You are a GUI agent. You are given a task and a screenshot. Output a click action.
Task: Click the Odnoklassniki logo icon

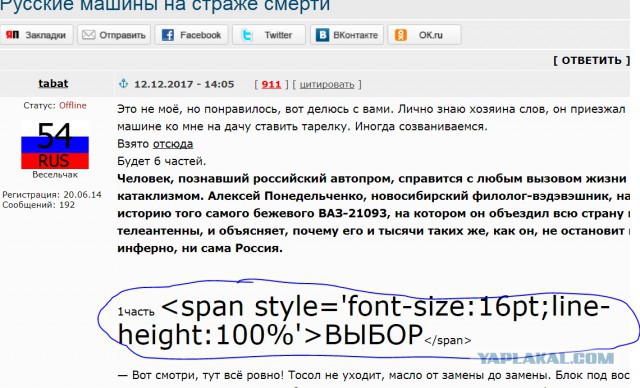(x=400, y=35)
